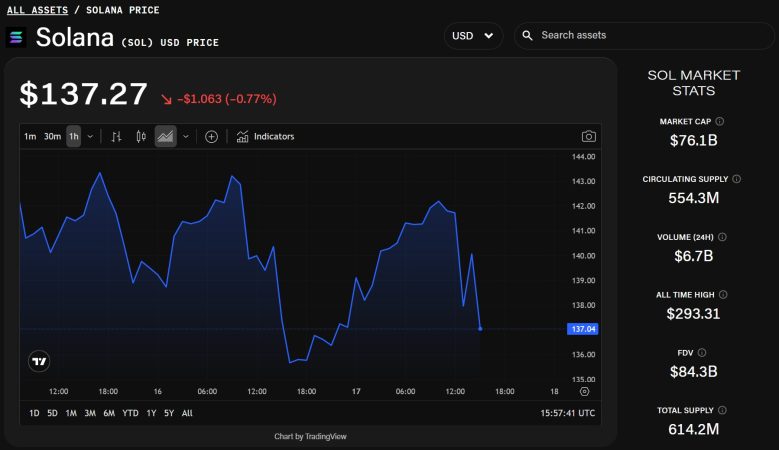Open the USD currency dropdown
This screenshot has height=450, width=779.
tap(473, 36)
